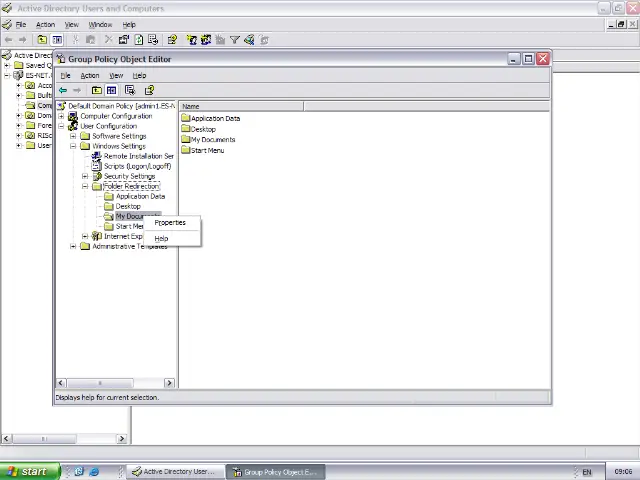Click Refresh icon in Active Directory toolbar
The image size is (640, 480).
click(x=139, y=40)
